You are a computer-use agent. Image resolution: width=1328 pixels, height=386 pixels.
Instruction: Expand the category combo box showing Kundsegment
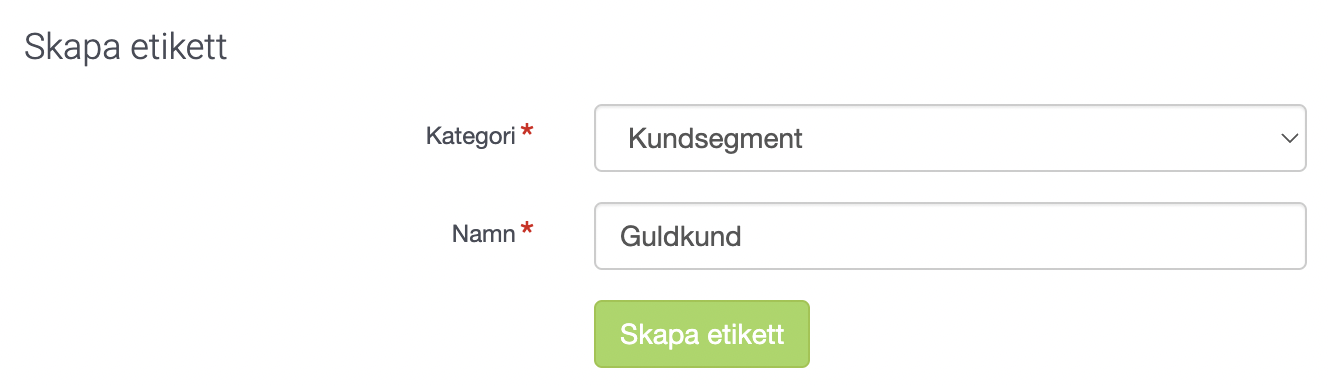(950, 138)
